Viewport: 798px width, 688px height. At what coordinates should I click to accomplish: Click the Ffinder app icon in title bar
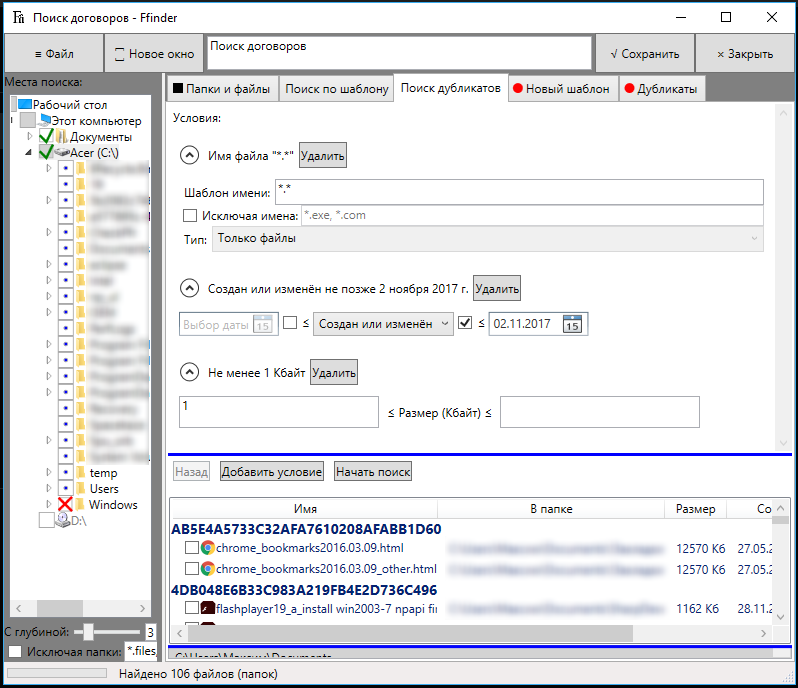[19, 18]
